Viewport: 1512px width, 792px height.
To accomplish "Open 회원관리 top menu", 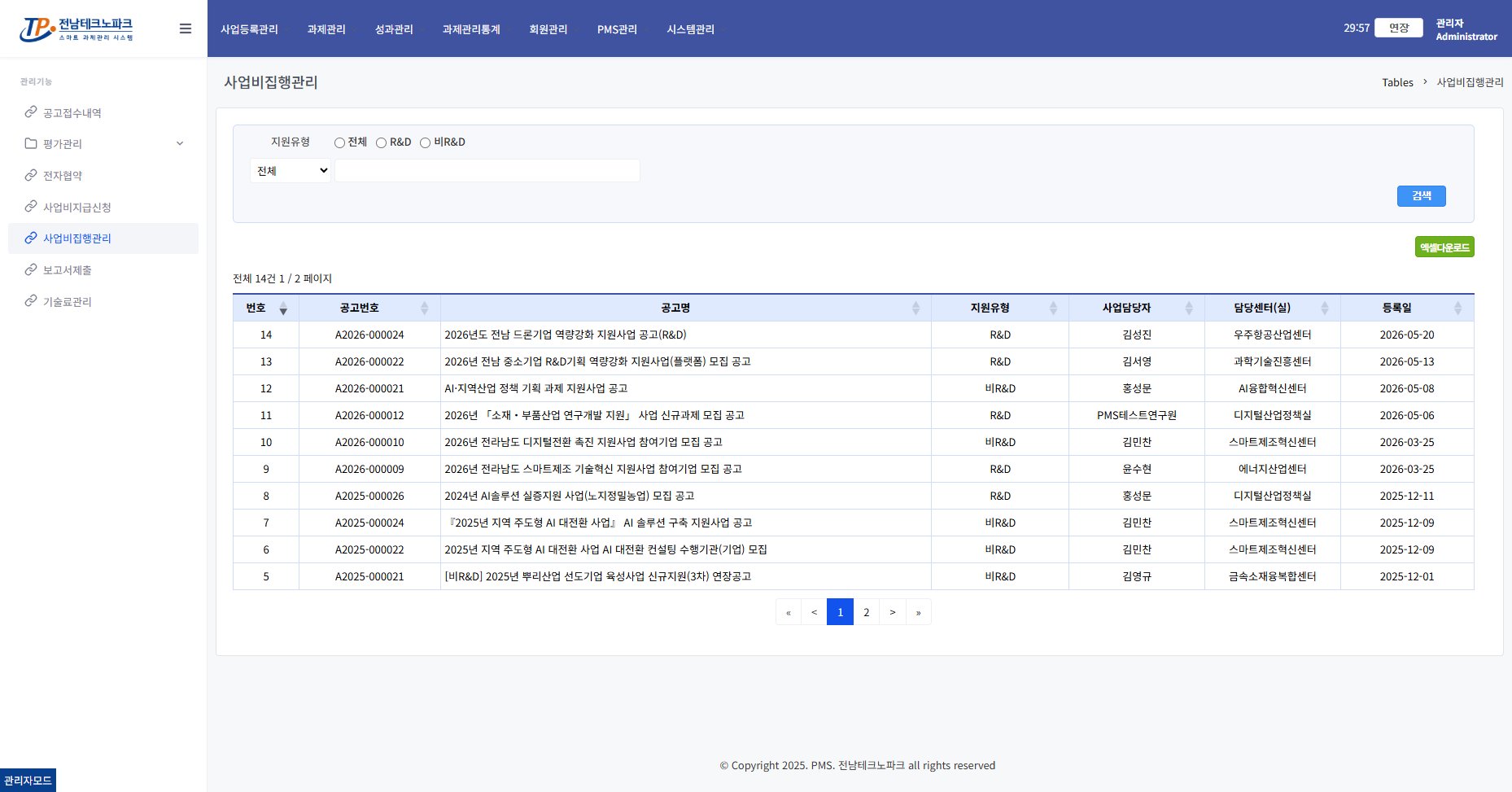I will (548, 29).
